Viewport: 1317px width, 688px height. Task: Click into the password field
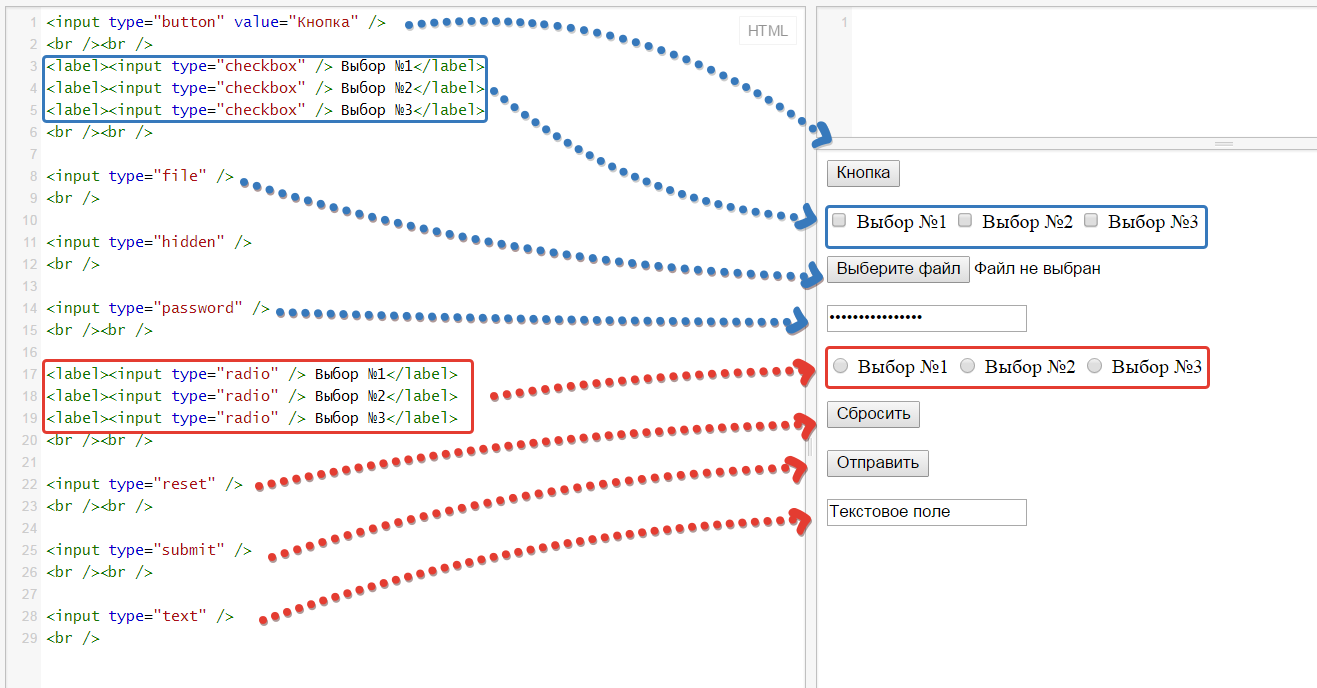(926, 318)
